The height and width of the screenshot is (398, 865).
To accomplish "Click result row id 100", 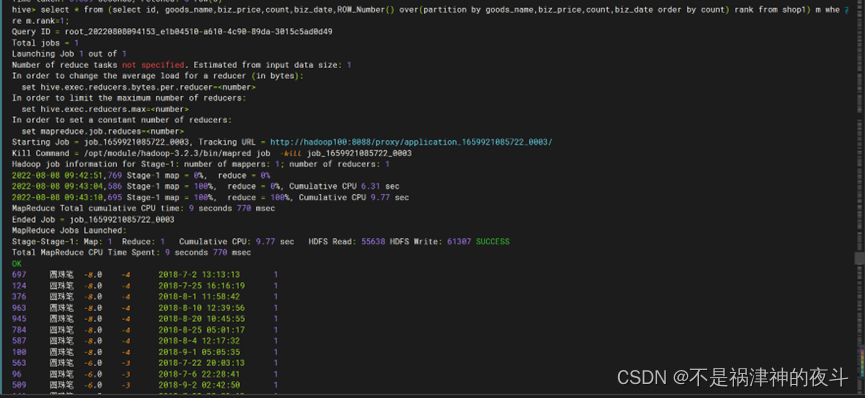I will tap(19, 352).
